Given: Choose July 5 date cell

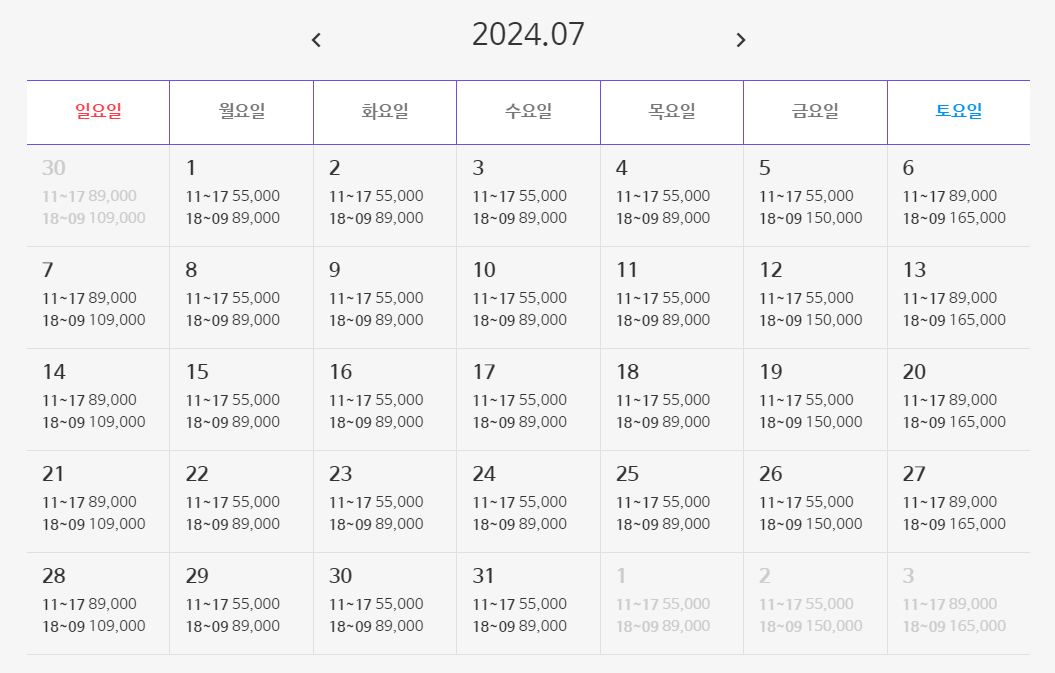Looking at the screenshot, I should pyautogui.click(x=815, y=196).
